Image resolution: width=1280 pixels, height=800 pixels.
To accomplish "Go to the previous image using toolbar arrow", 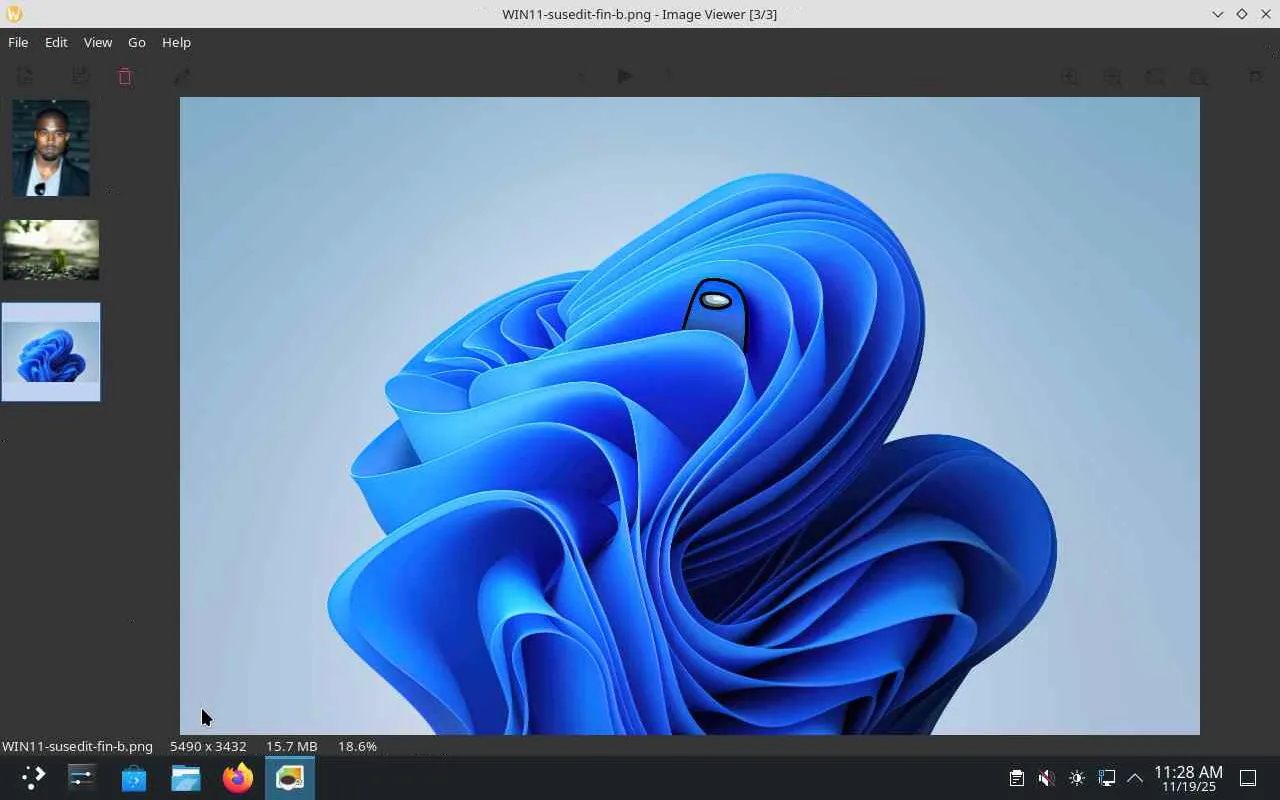I will point(580,76).
